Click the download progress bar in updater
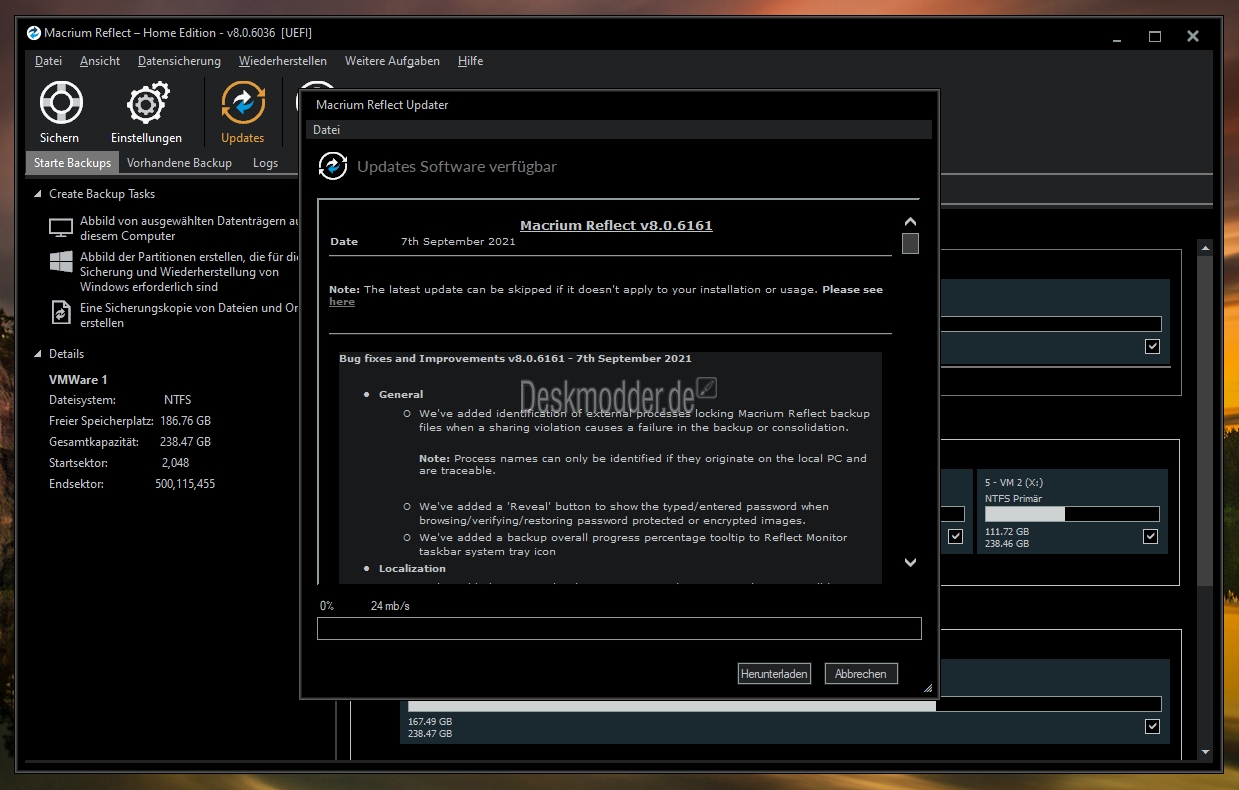Image resolution: width=1239 pixels, height=790 pixels. click(x=619, y=629)
